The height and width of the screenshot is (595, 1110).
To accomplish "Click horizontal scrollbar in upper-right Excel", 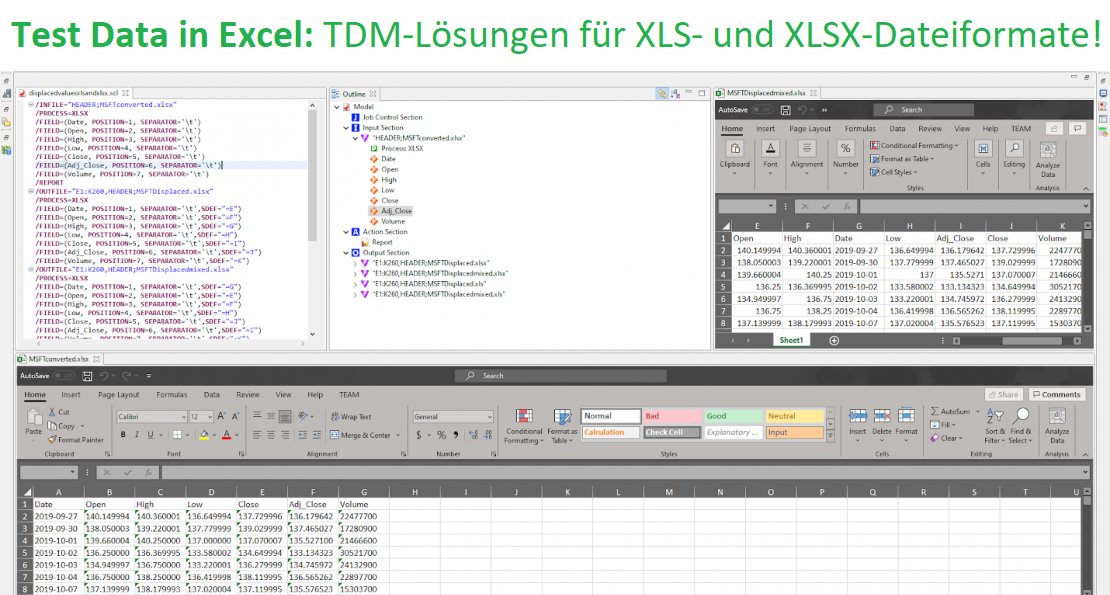I will [x=1016, y=340].
